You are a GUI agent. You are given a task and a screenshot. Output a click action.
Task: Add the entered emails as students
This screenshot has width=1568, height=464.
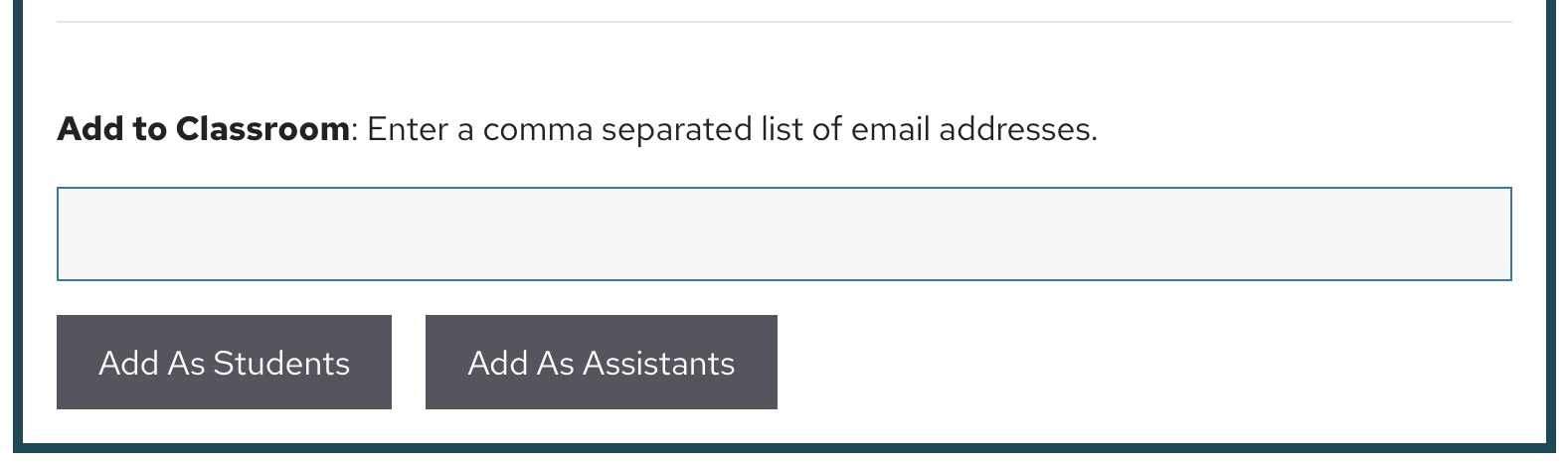click(x=224, y=363)
